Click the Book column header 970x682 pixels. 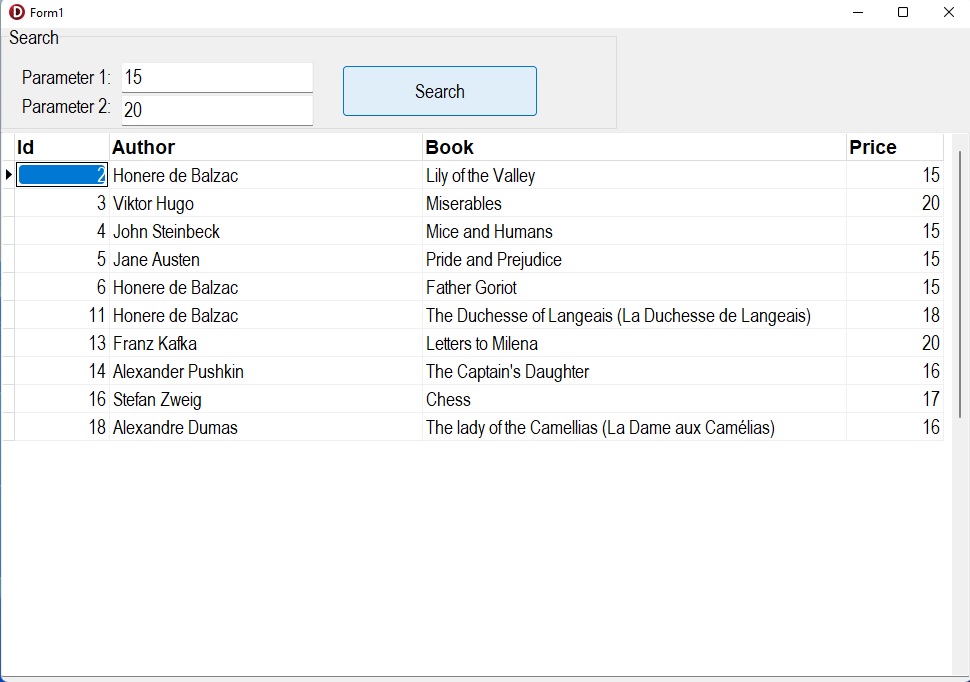[x=634, y=147]
